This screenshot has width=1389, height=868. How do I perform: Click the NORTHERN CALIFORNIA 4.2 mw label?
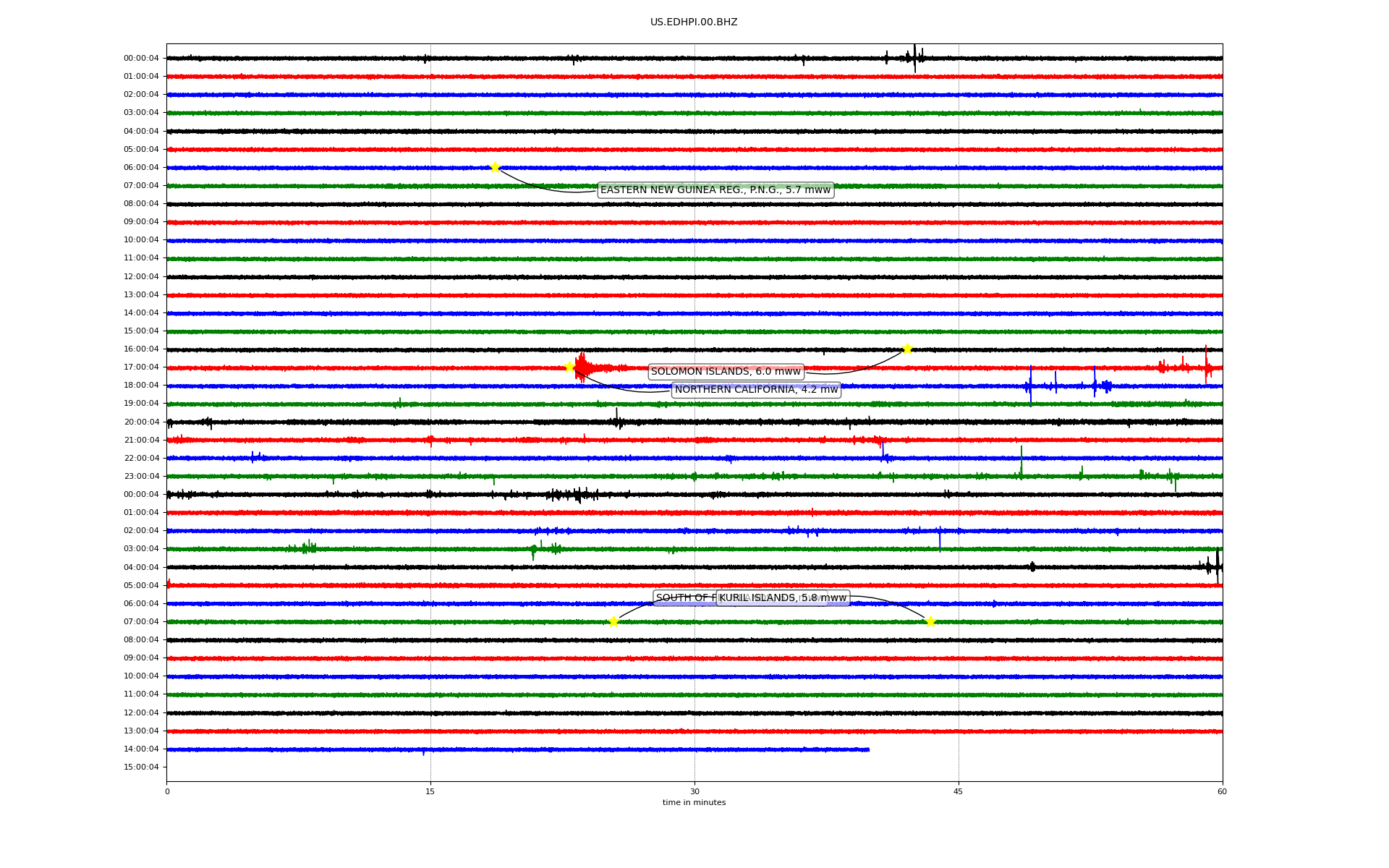(756, 390)
